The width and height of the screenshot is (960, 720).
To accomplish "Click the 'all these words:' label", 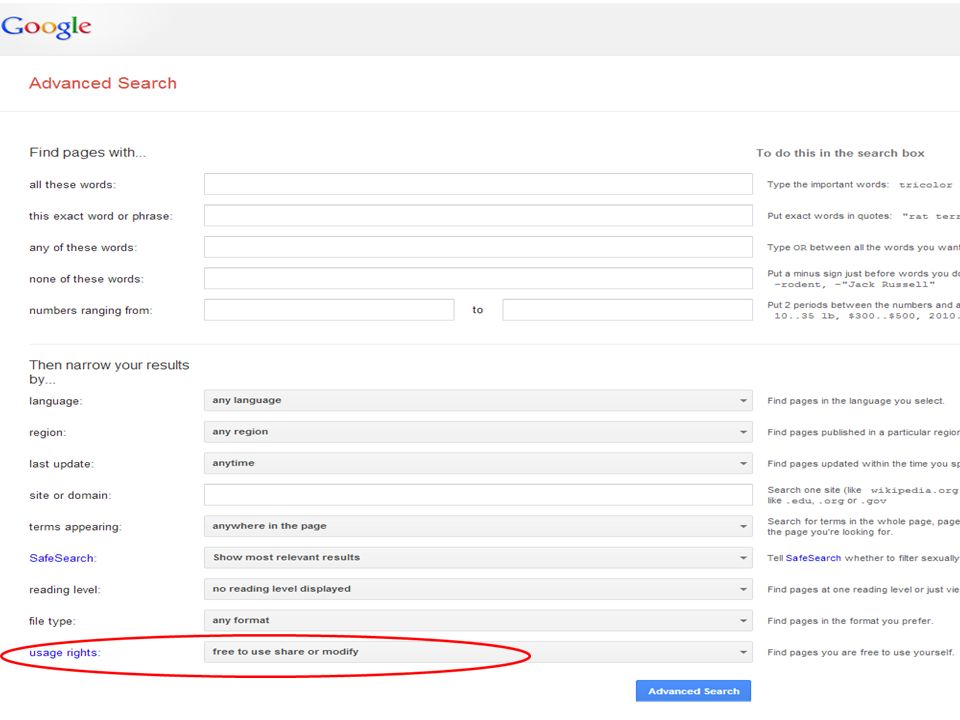I will 72,185.
